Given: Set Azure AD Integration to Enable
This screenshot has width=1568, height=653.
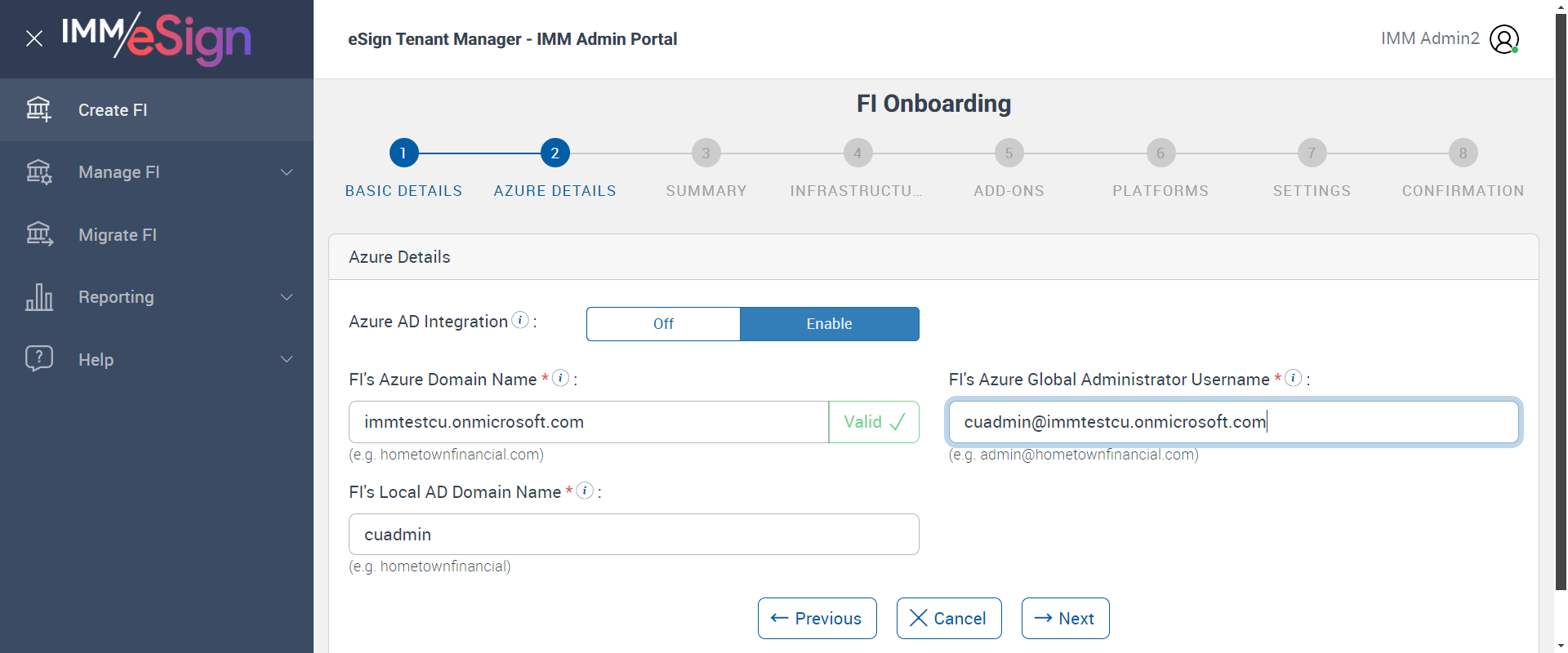Looking at the screenshot, I should click(x=829, y=324).
